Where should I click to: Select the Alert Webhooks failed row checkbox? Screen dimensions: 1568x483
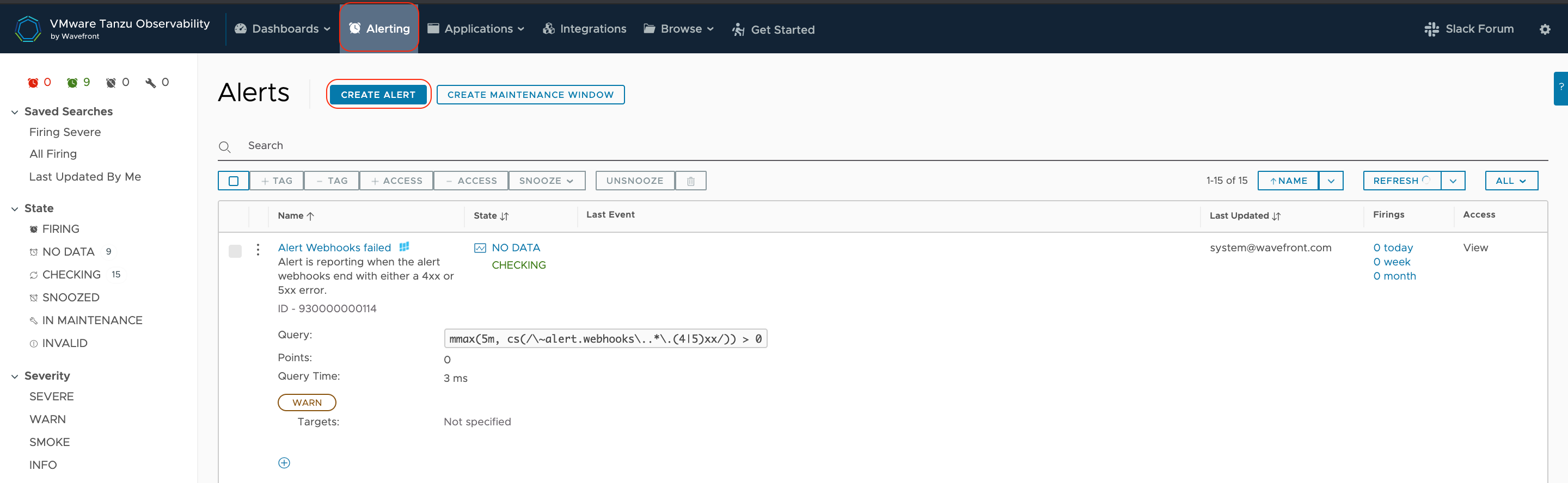pos(235,251)
